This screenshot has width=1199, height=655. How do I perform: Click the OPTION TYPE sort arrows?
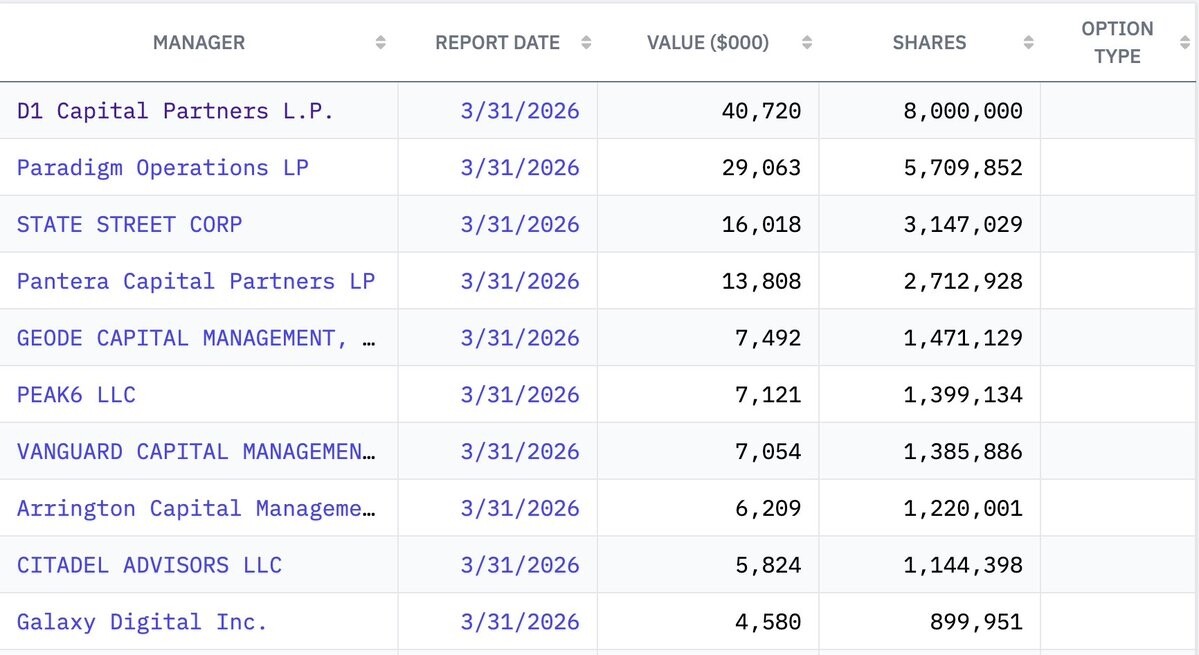(1184, 43)
